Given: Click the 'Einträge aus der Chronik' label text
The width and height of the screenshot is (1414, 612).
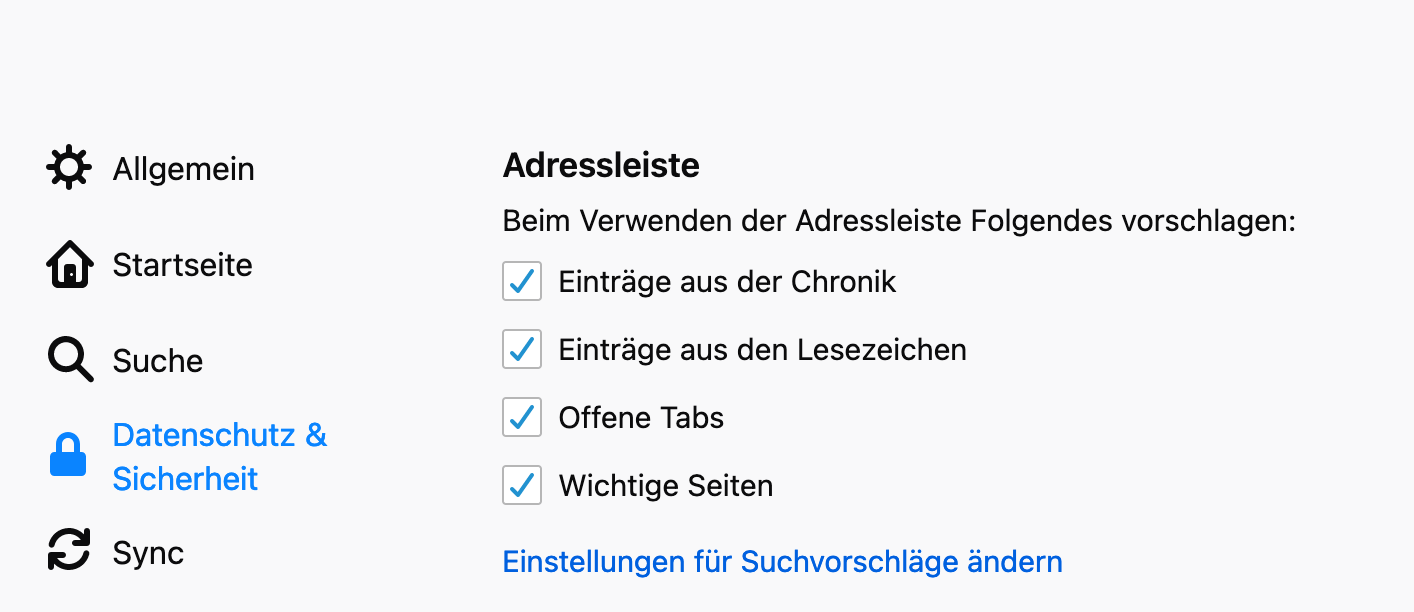Looking at the screenshot, I should pos(727,282).
